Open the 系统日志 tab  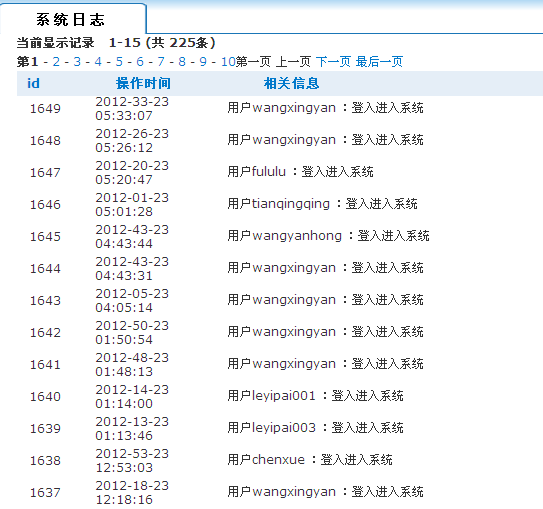[71, 19]
